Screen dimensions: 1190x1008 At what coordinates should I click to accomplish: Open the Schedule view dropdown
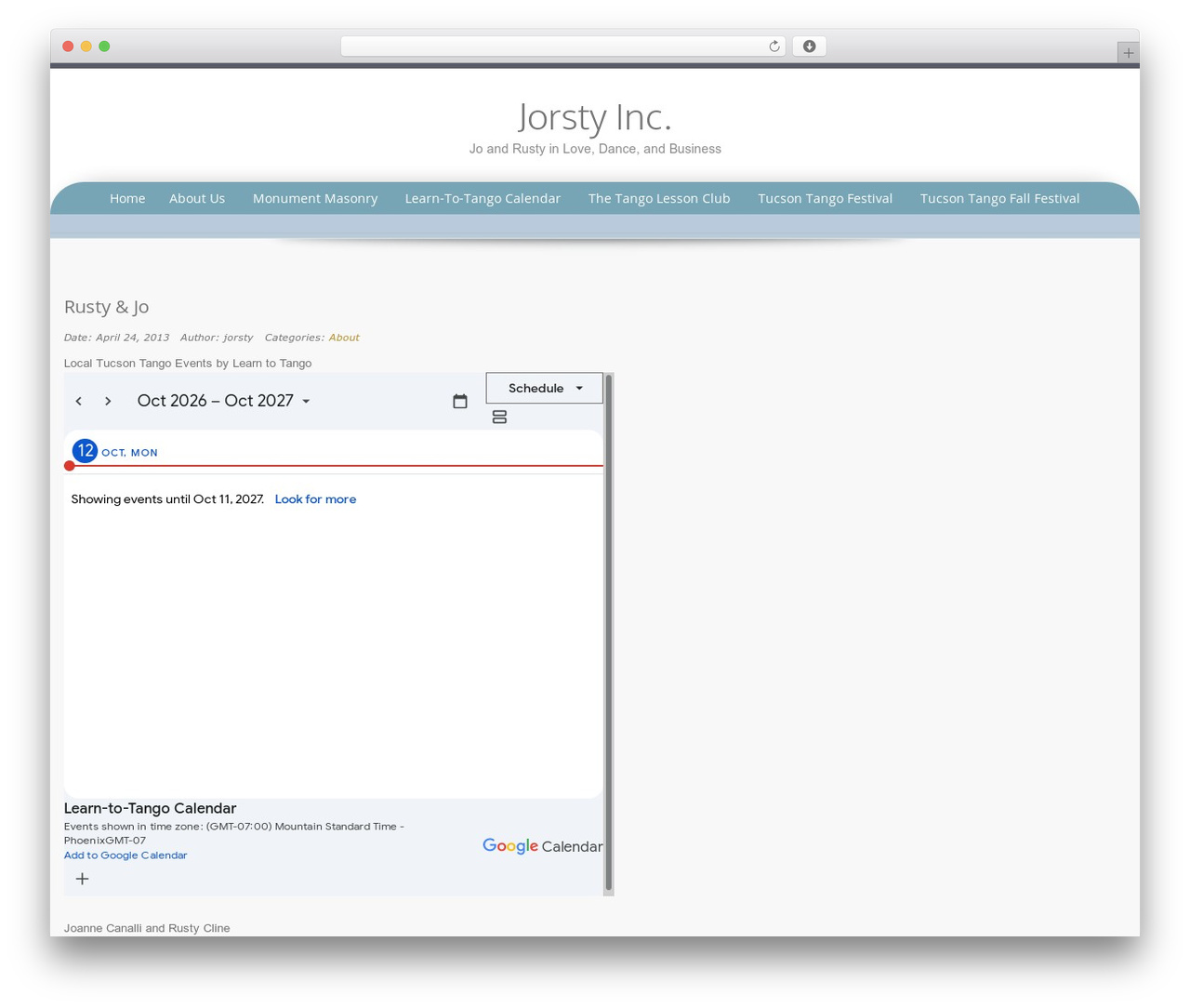click(x=545, y=389)
